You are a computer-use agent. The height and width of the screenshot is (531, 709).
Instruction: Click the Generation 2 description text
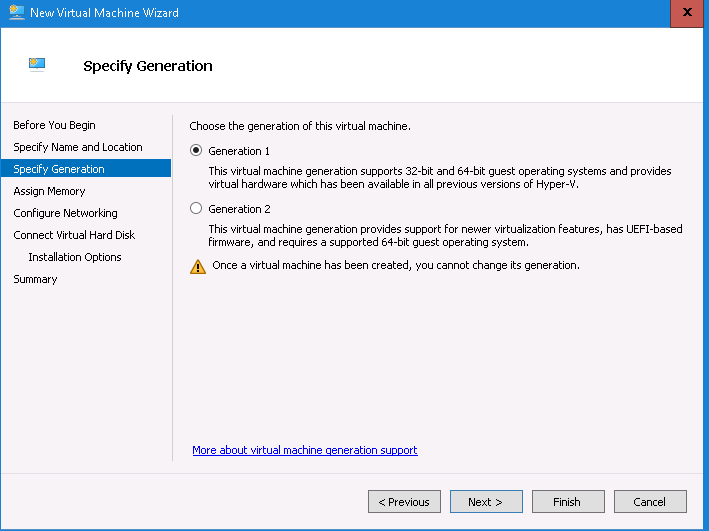pyautogui.click(x=445, y=236)
